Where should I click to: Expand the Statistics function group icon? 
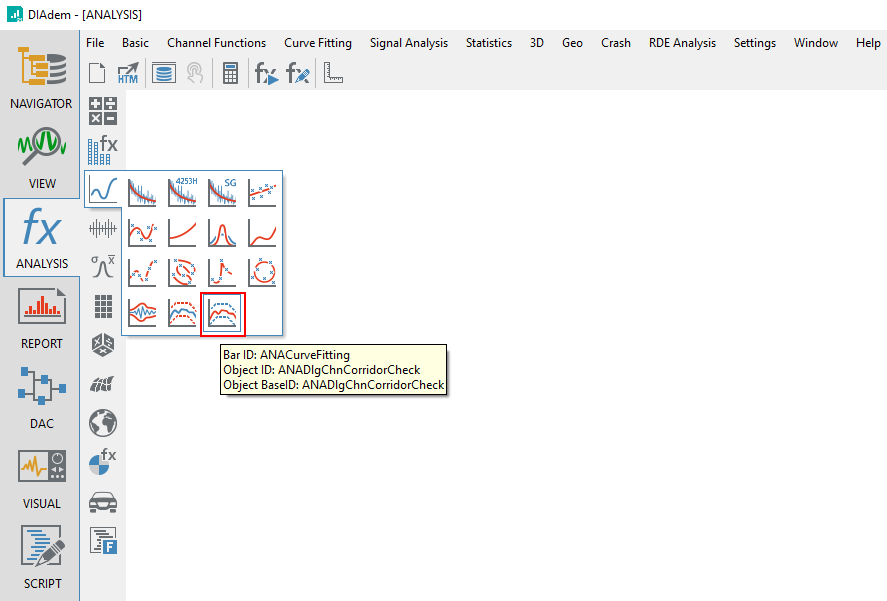103,267
